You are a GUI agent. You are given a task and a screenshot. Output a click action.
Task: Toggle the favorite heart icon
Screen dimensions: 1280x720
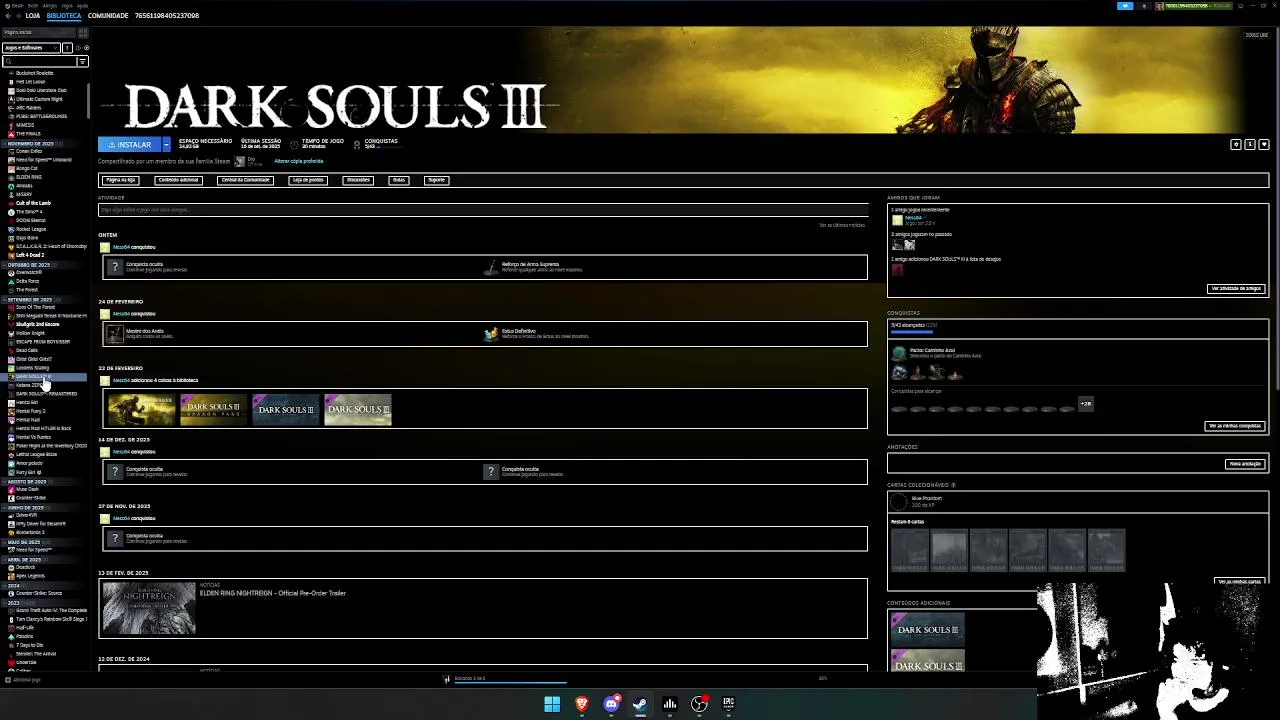tap(1264, 144)
